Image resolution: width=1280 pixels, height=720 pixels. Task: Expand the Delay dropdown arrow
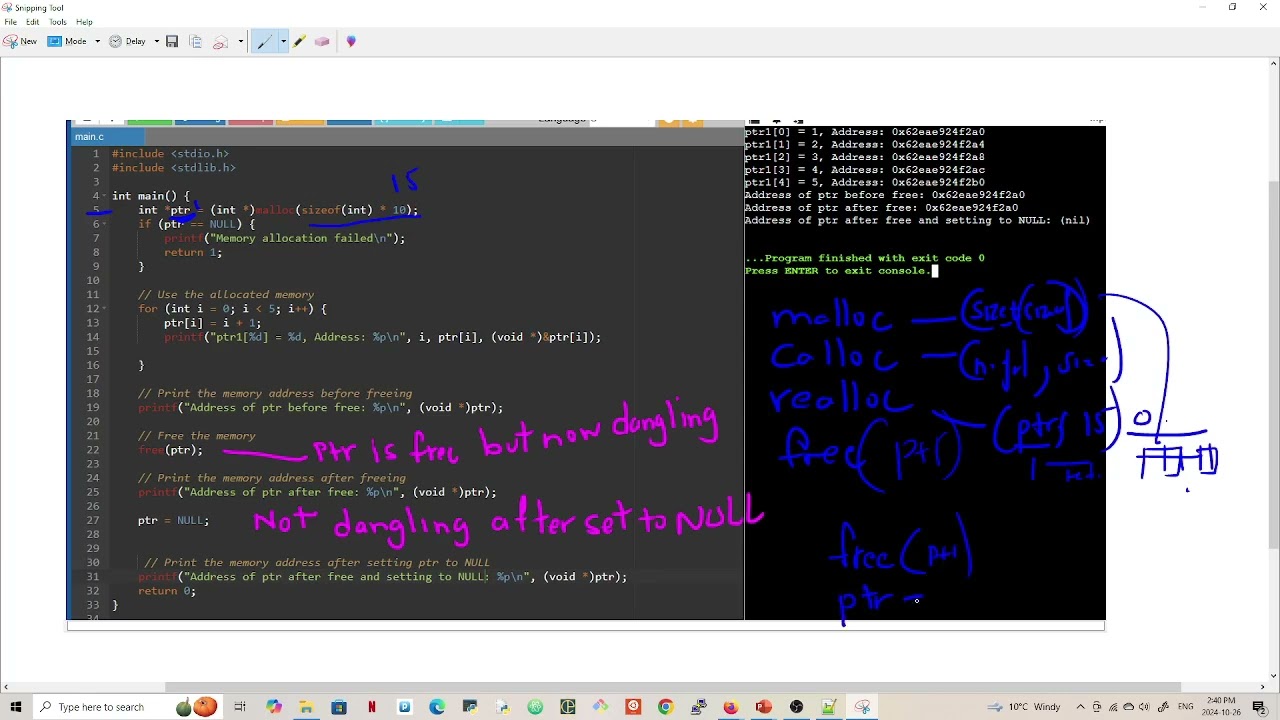(x=156, y=41)
